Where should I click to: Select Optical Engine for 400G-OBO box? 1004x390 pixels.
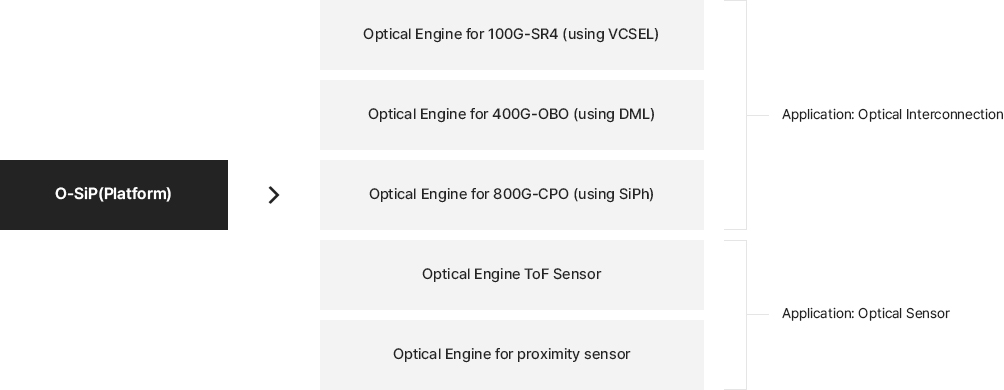512,115
